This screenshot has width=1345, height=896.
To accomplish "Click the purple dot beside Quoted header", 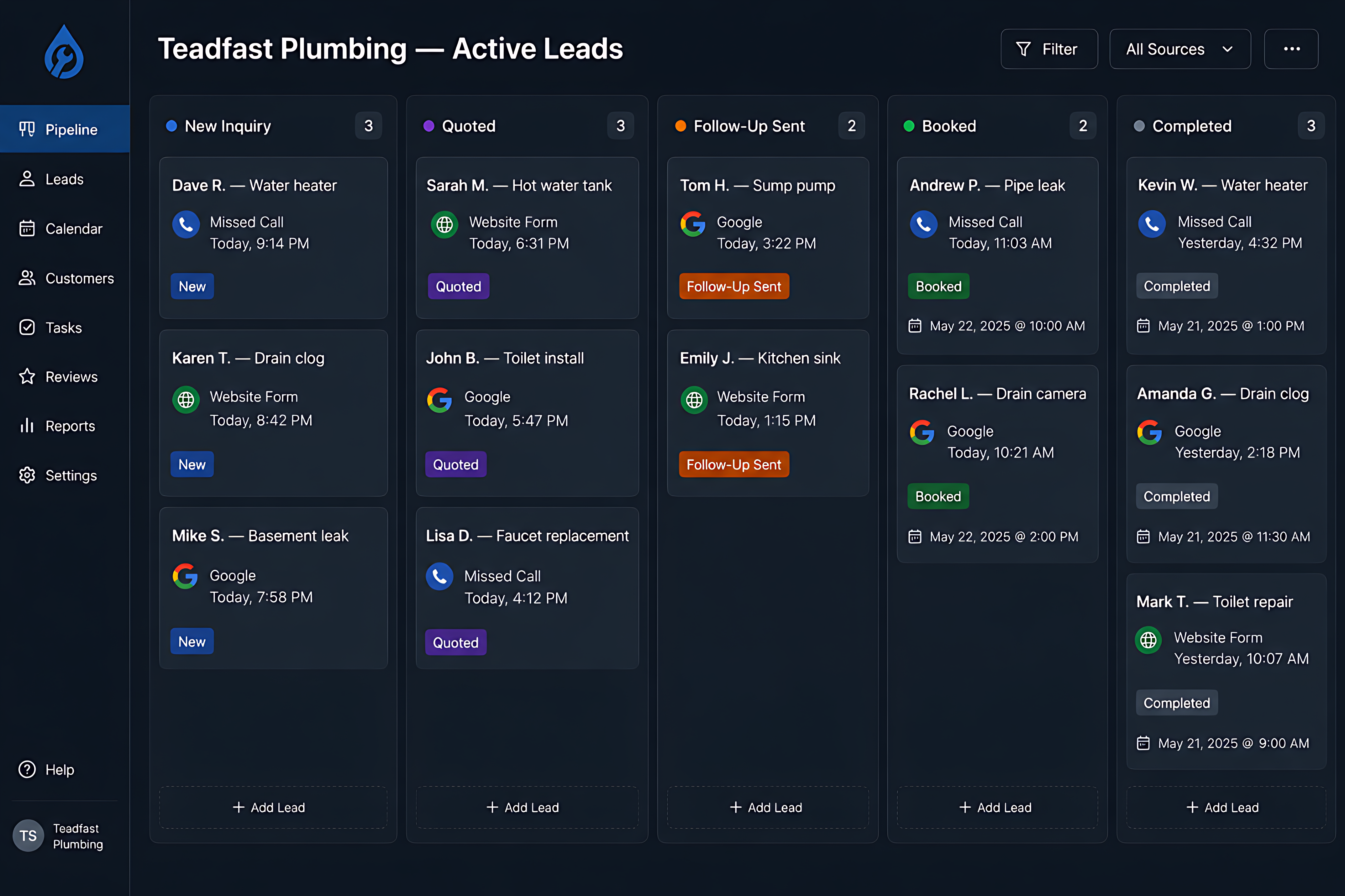I will point(429,126).
